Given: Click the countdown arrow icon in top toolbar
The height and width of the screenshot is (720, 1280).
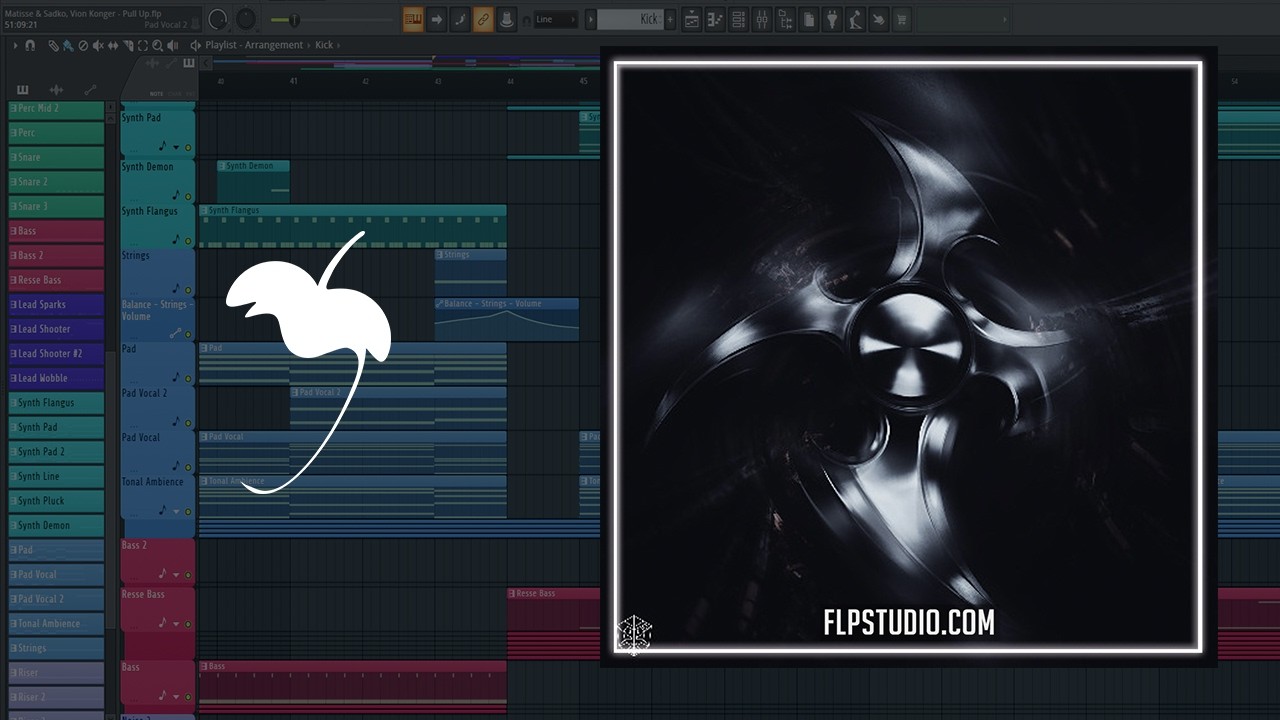Looking at the screenshot, I should point(437,19).
